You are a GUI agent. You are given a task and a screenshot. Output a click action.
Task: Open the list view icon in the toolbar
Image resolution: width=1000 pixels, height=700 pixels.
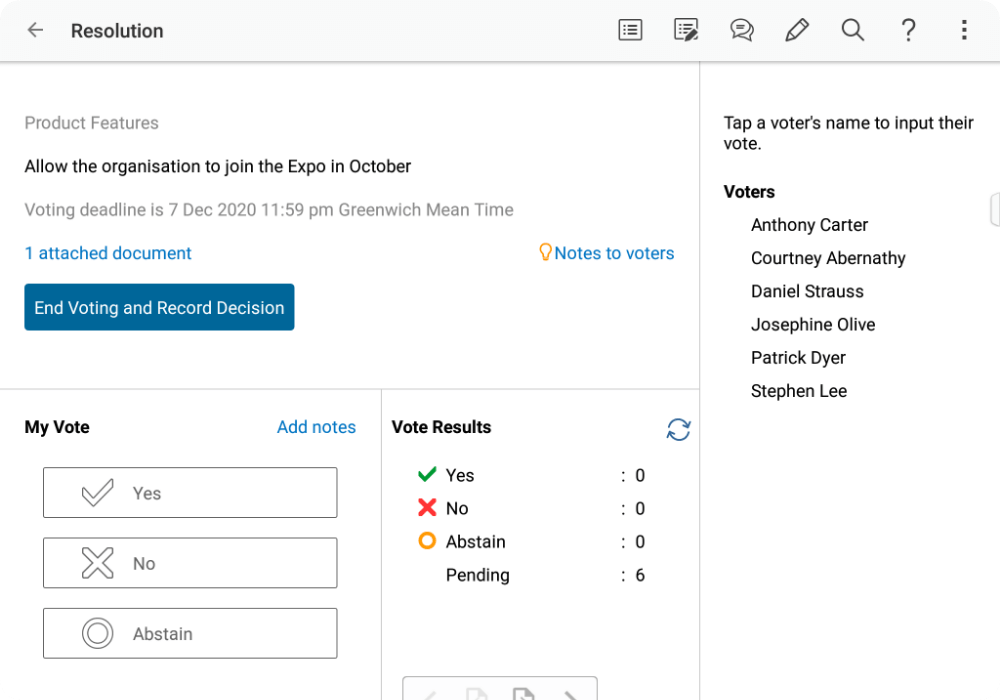pos(630,30)
